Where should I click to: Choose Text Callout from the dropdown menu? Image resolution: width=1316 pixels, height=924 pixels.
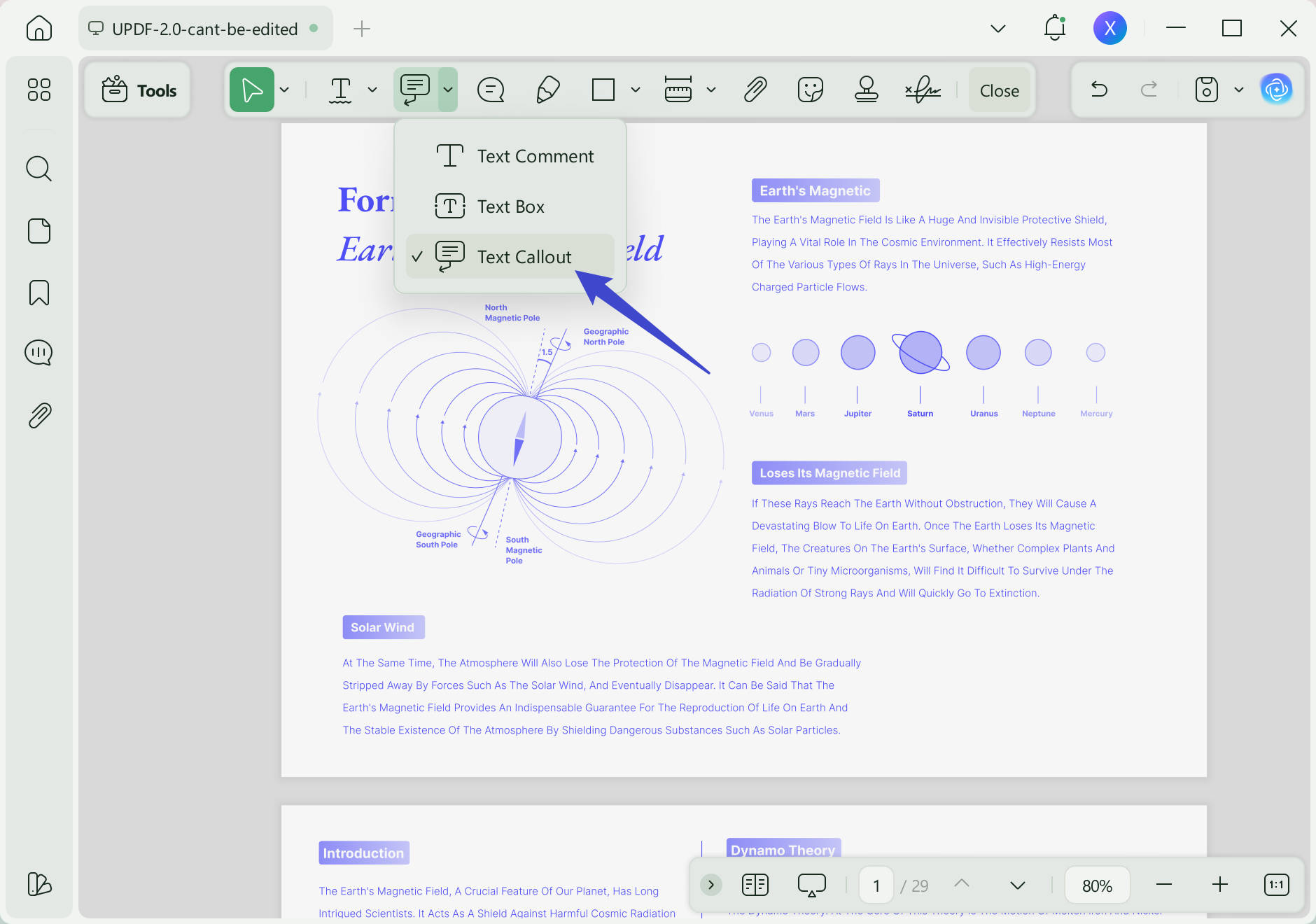[x=510, y=257]
